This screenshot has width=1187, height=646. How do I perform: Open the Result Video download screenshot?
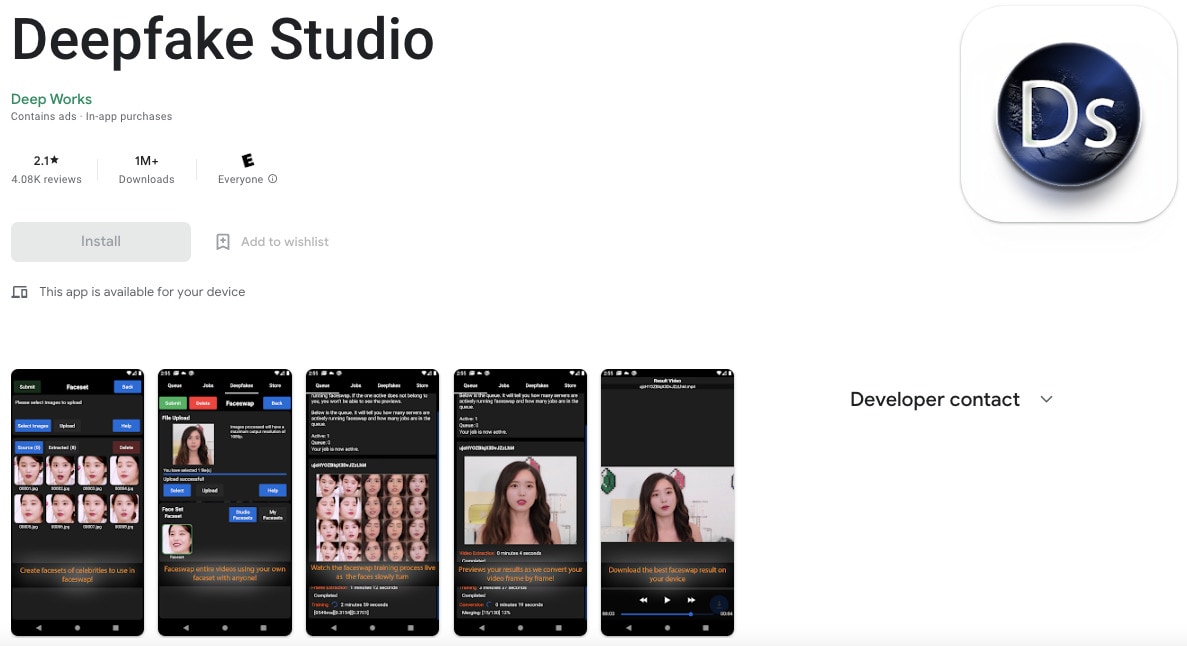coord(667,502)
